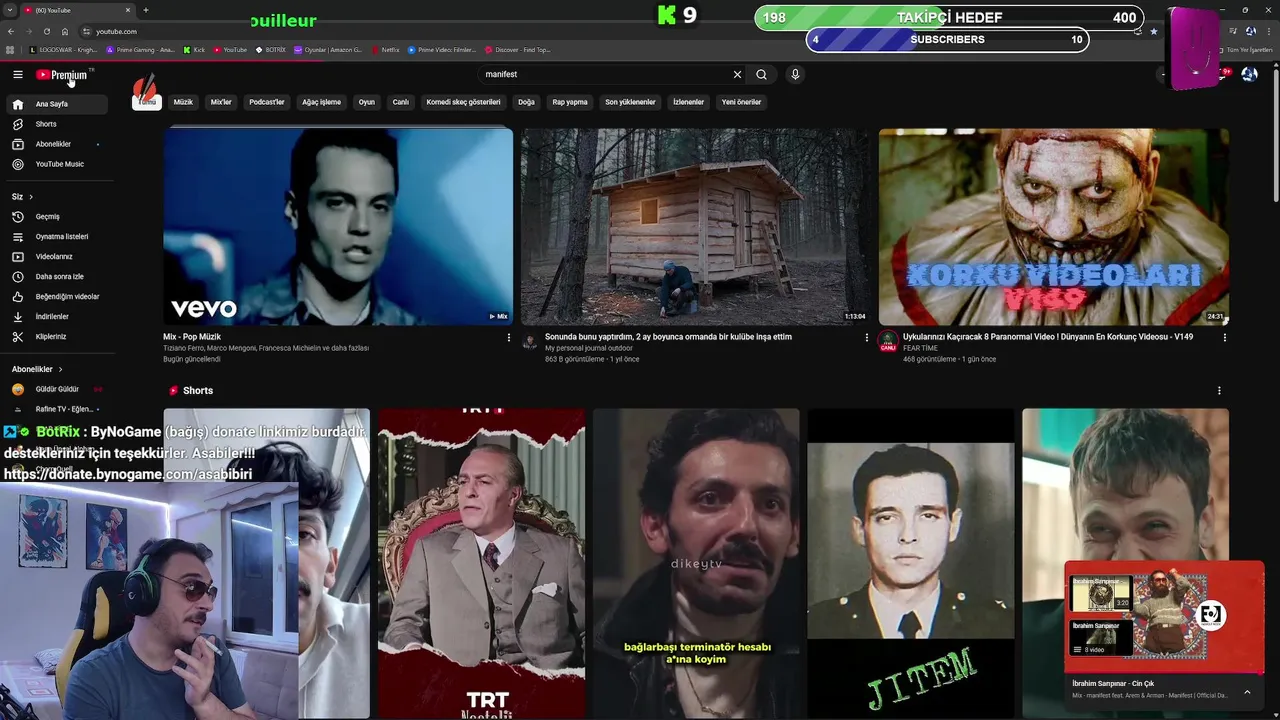Screen dimensions: 1280x720
Task: Open Geçmiş history in the sidebar
Action: tap(57, 217)
